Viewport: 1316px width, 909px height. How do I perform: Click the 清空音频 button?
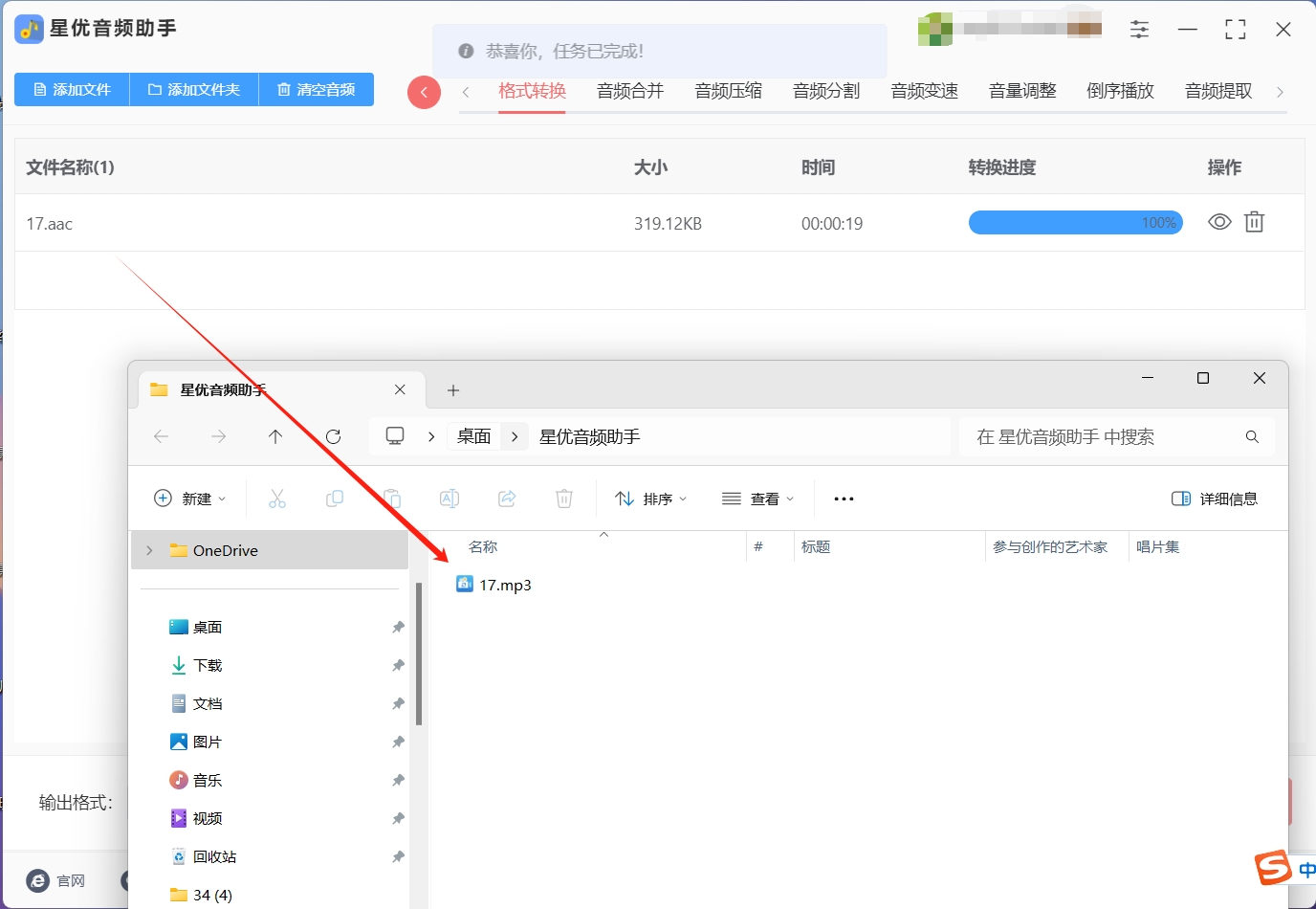click(x=317, y=90)
